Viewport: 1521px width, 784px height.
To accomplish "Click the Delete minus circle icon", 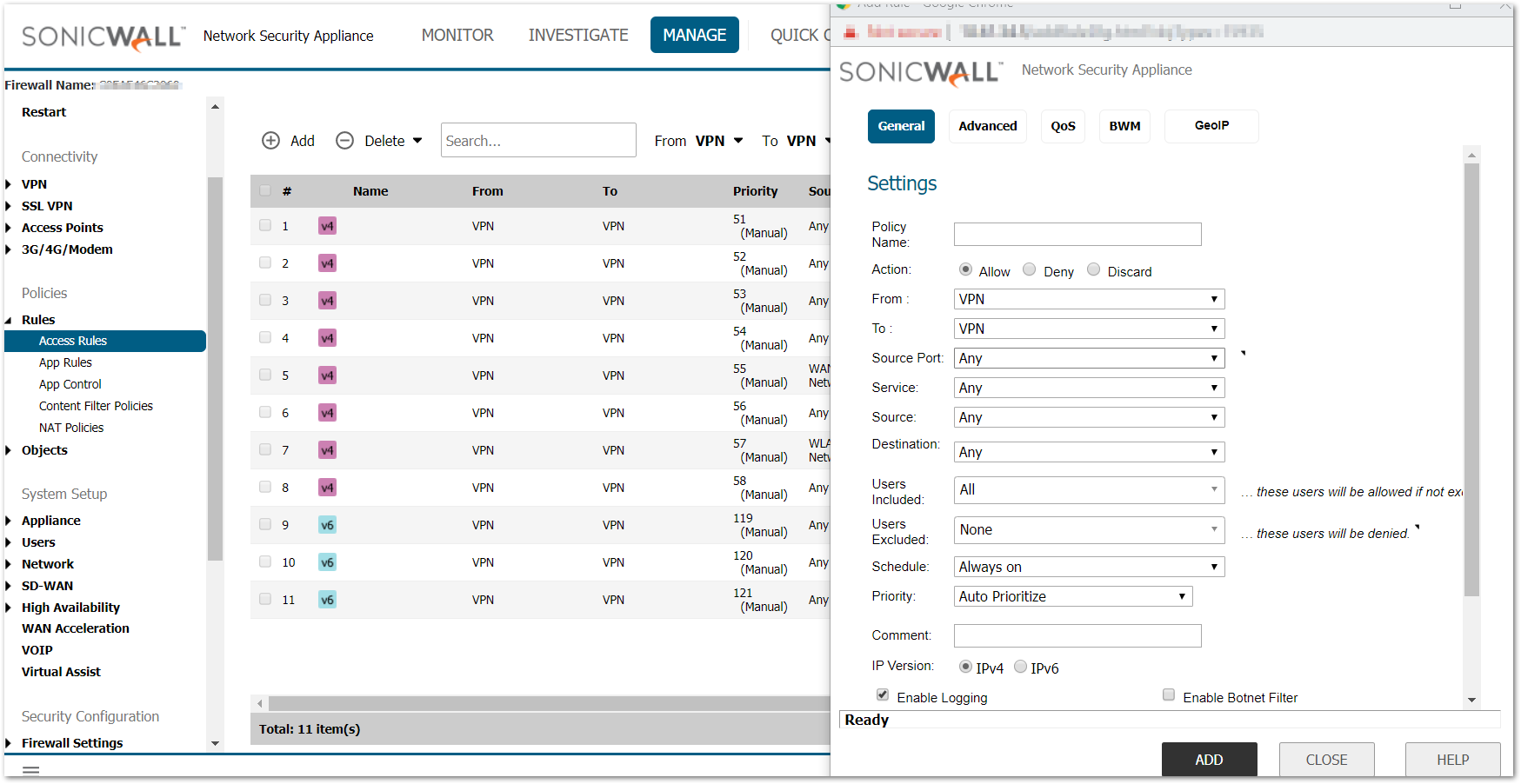I will [344, 141].
